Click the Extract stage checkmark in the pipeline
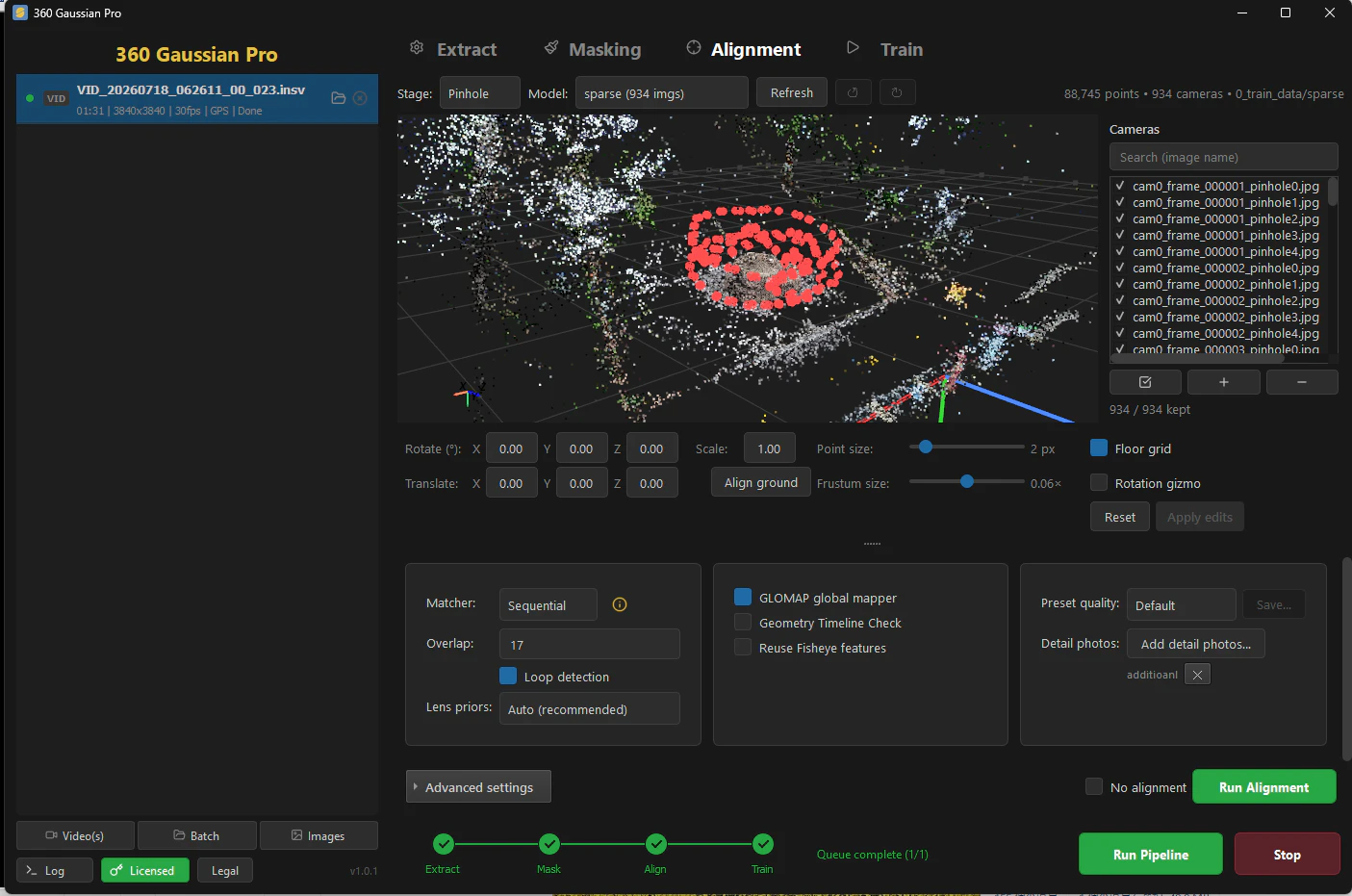Screen dimensions: 1352x896 444,844
